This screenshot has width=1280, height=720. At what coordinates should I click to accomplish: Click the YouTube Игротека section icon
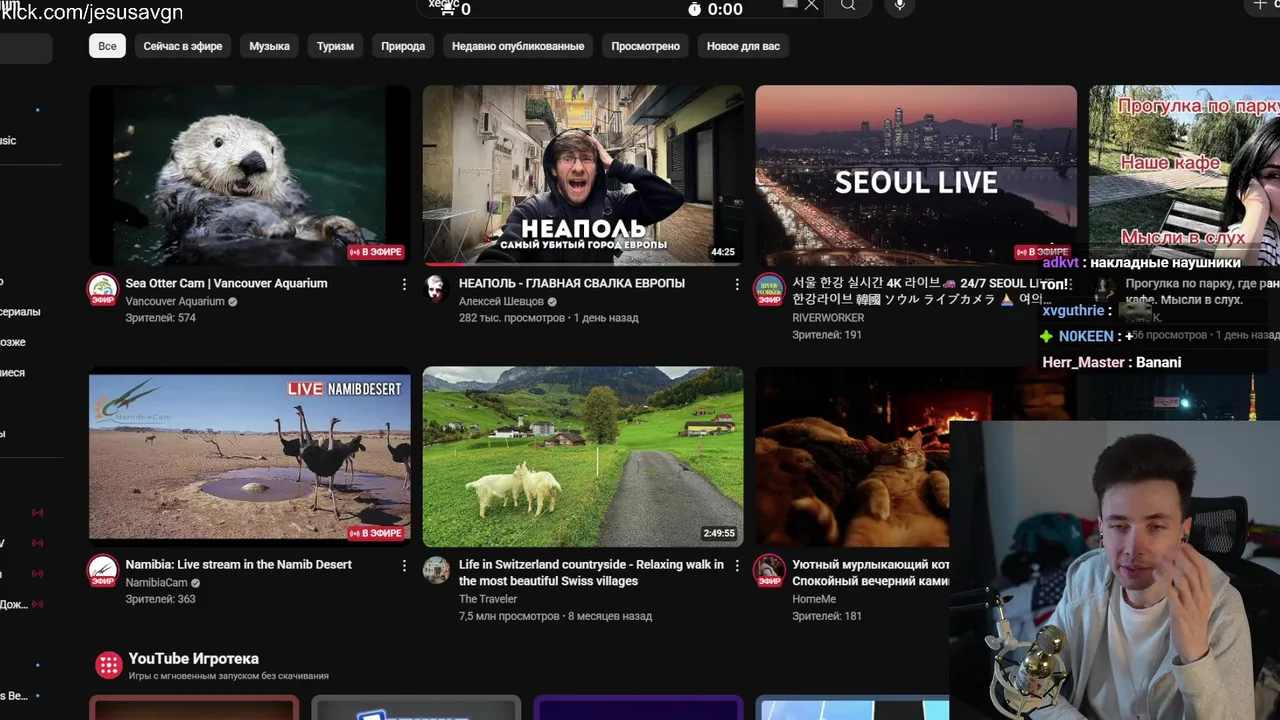[x=108, y=665]
